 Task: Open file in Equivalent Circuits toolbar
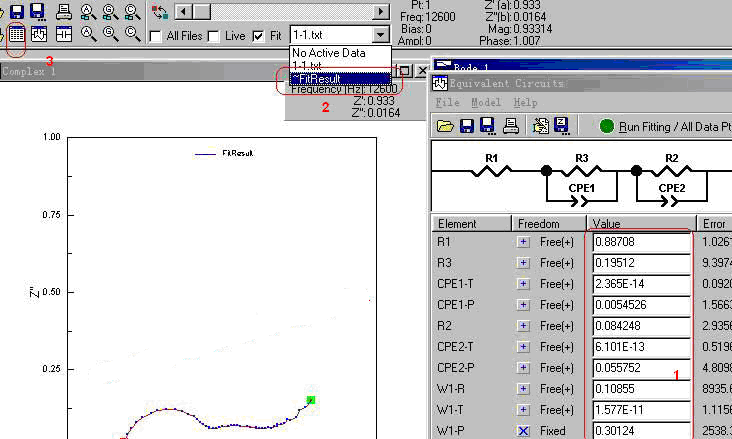pos(445,126)
